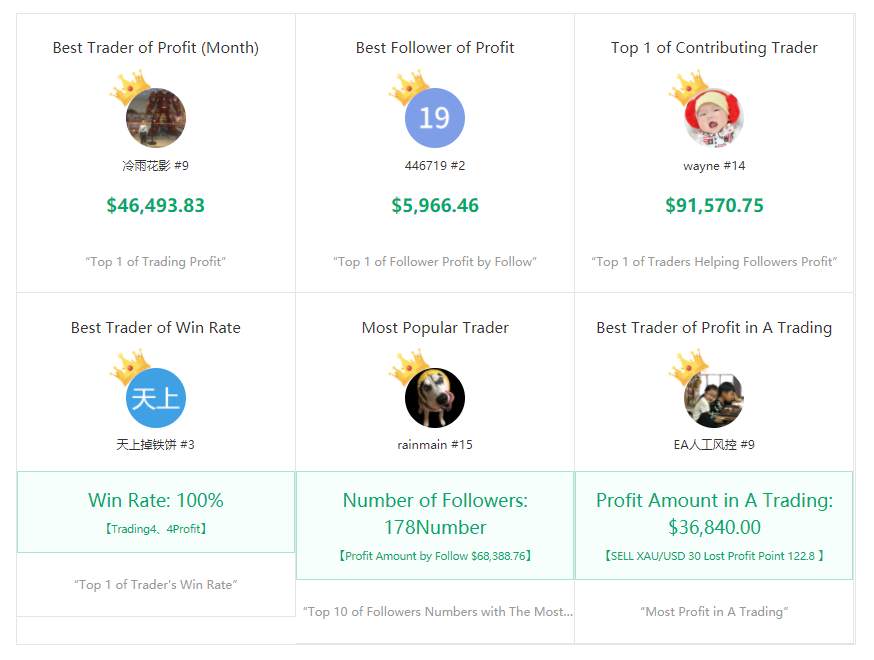Open 冷雨花影 trader avatar photo
The width and height of the screenshot is (874, 660).
(x=156, y=118)
